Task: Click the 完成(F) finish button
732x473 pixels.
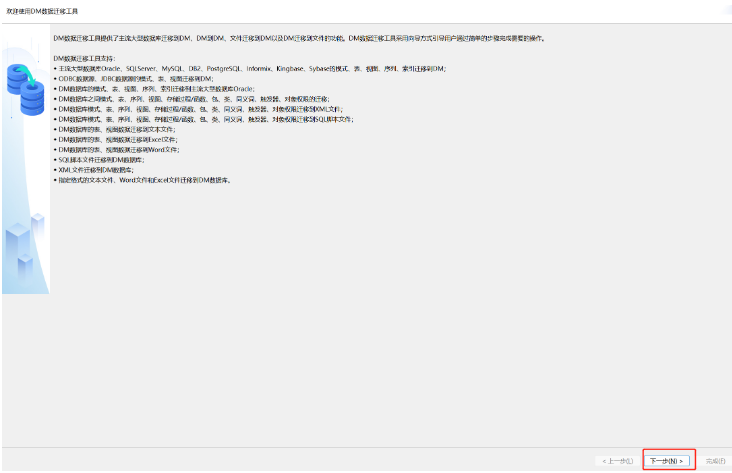Action: coord(716,461)
